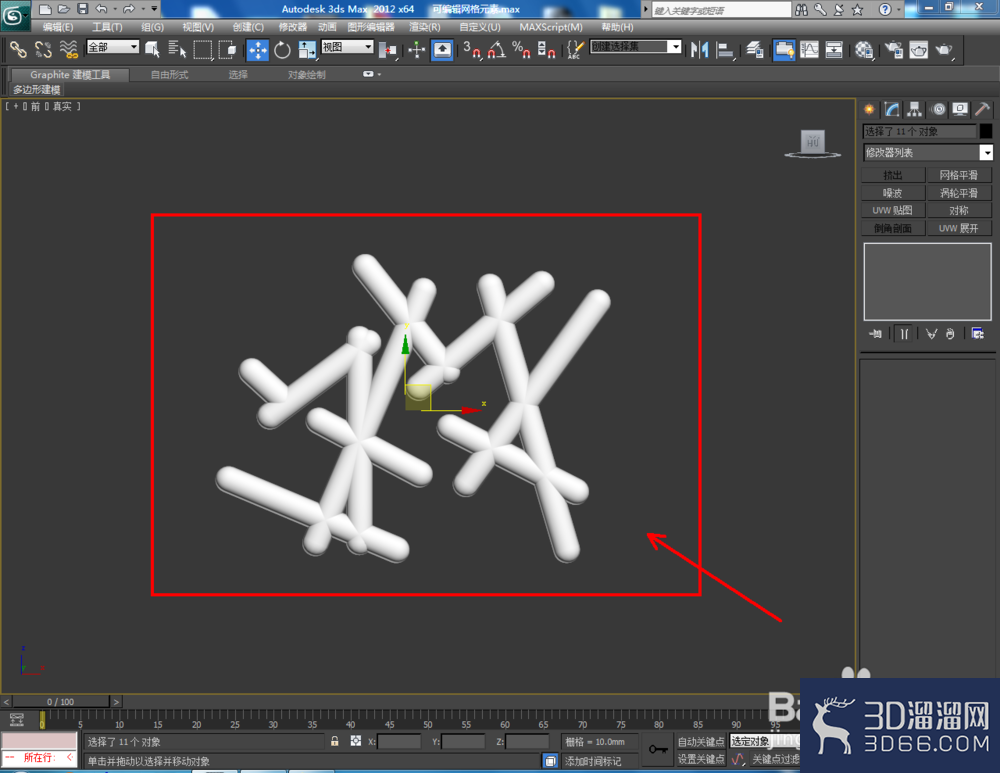
Task: Open the selection filter dropdown showing 全部
Action: 113,47
